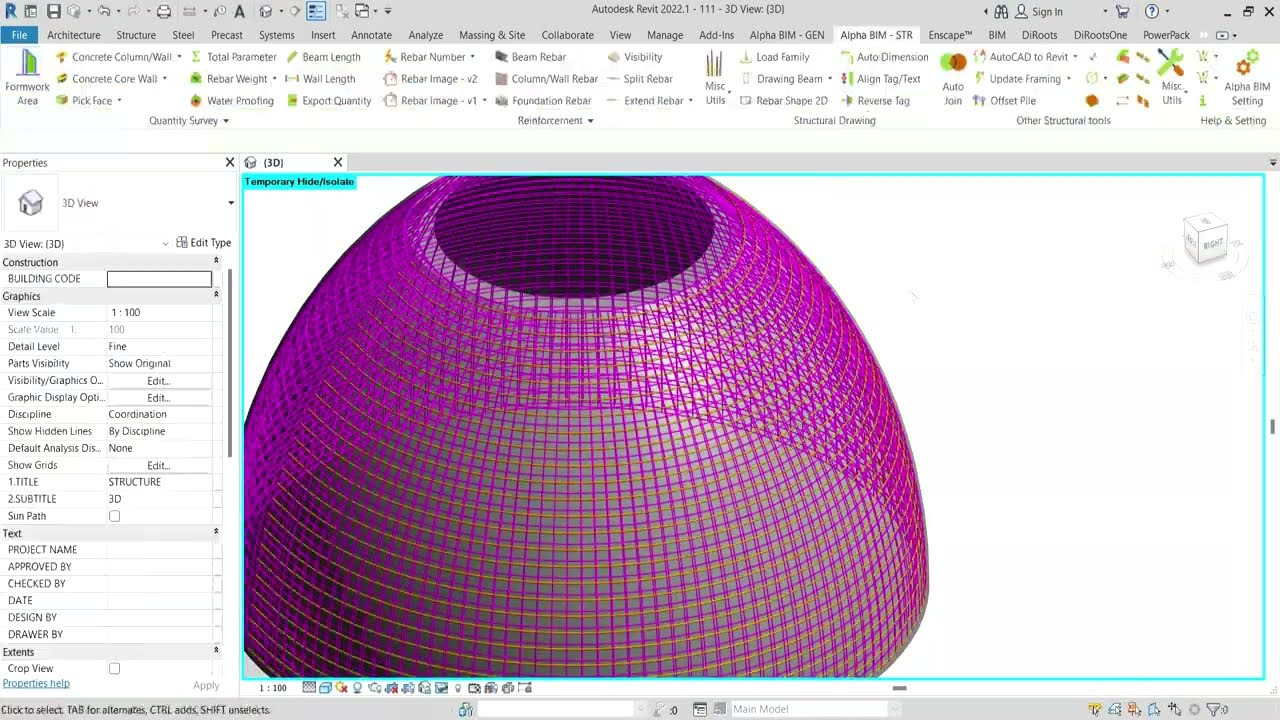Viewport: 1280px width, 720px height.
Task: Click Edit Type button in Properties
Action: pyautogui.click(x=203, y=243)
